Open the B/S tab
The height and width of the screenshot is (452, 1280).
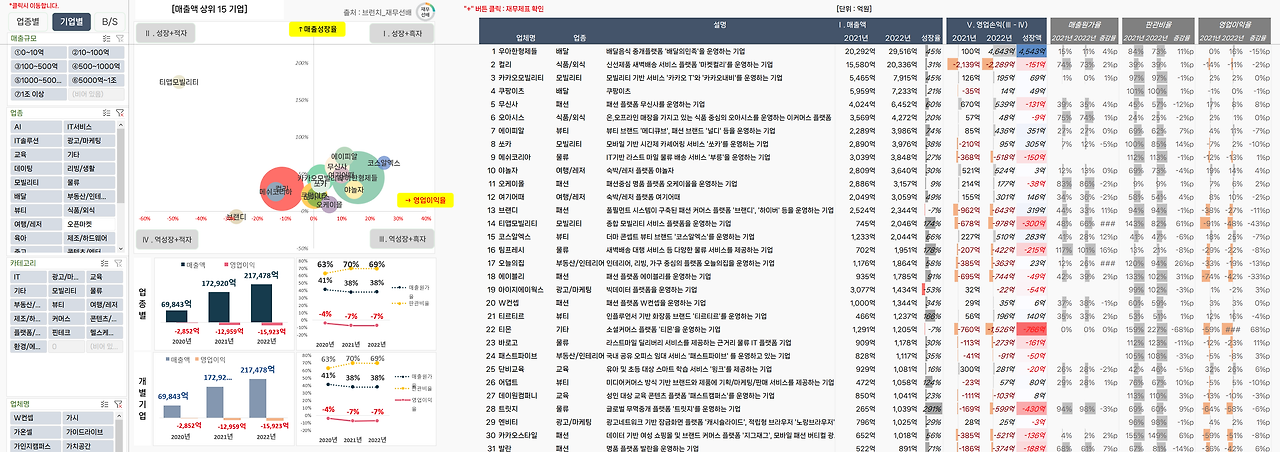pos(110,21)
